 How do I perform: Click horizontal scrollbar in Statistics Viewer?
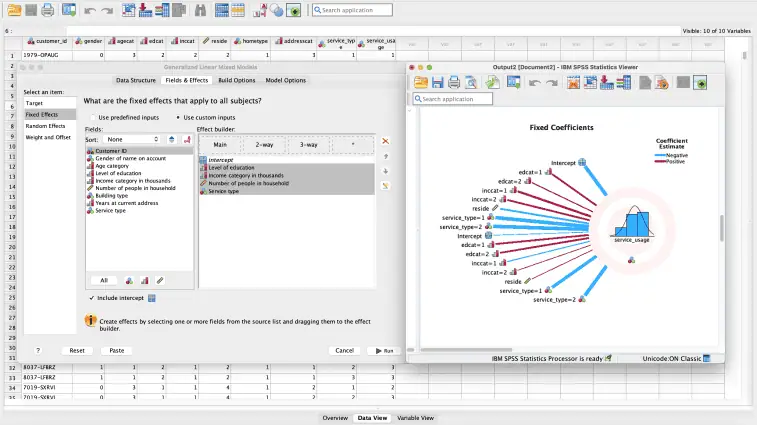(x=466, y=350)
